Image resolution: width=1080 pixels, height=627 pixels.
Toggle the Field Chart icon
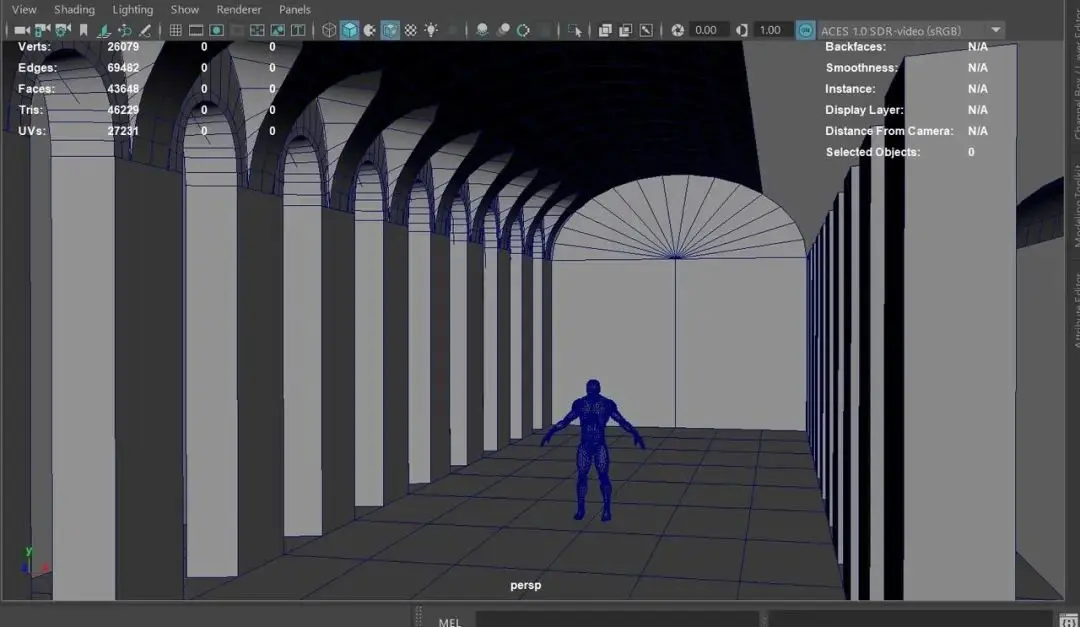257,30
